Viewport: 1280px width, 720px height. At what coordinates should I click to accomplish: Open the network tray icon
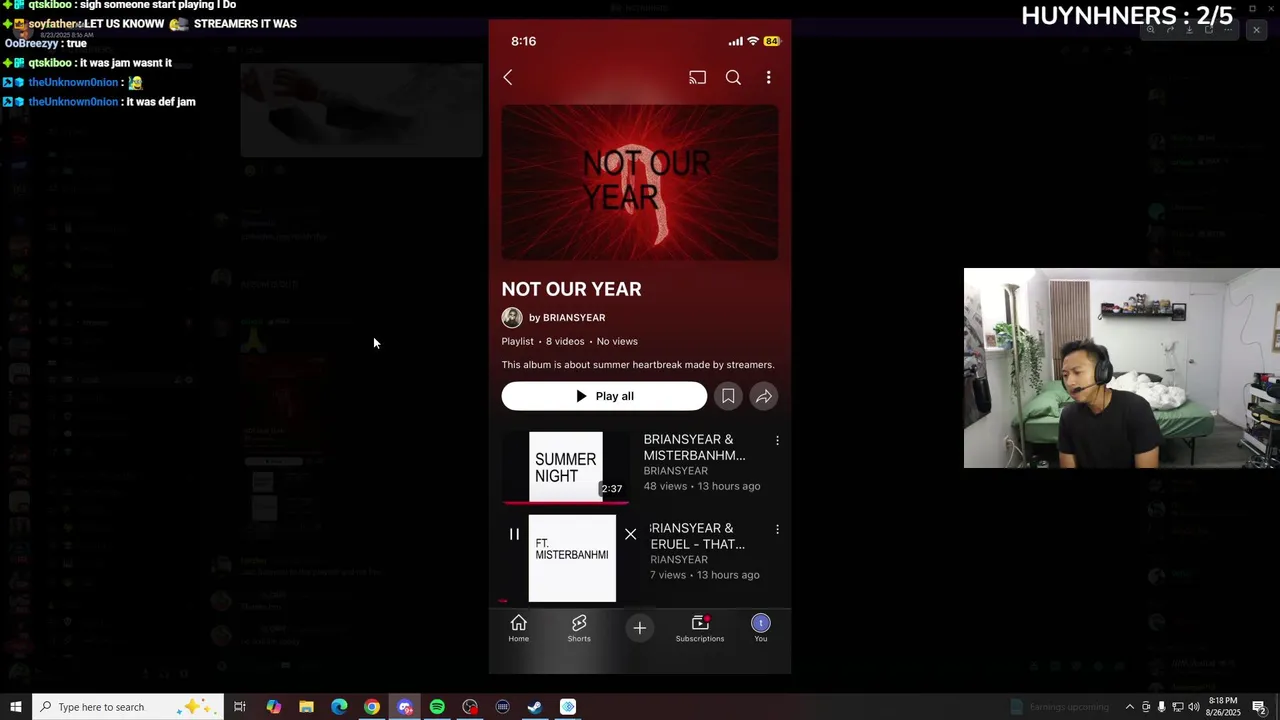point(1177,707)
